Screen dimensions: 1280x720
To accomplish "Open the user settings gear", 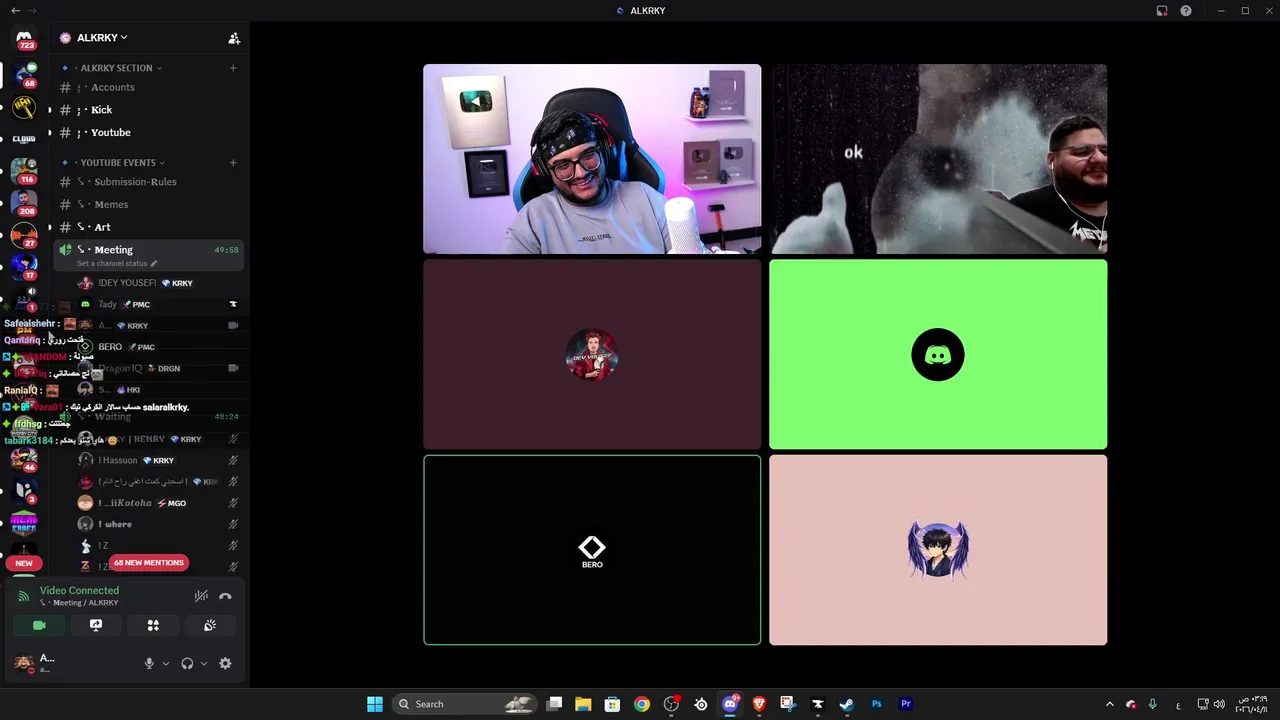I will click(x=225, y=663).
